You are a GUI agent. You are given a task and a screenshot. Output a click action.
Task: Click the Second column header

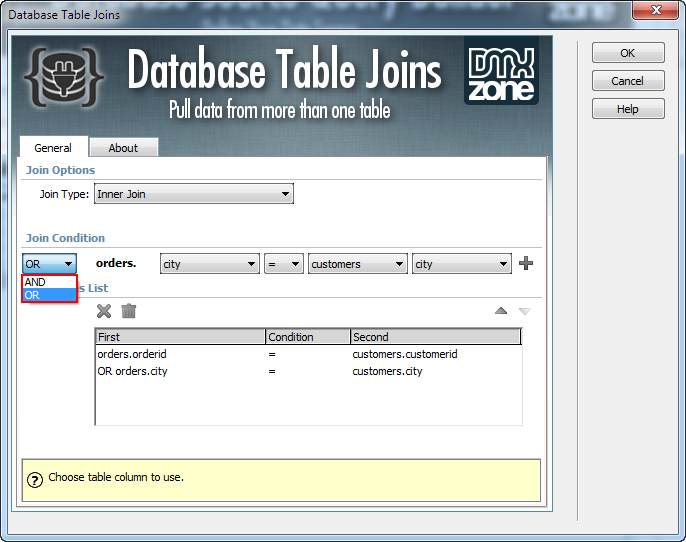click(436, 337)
